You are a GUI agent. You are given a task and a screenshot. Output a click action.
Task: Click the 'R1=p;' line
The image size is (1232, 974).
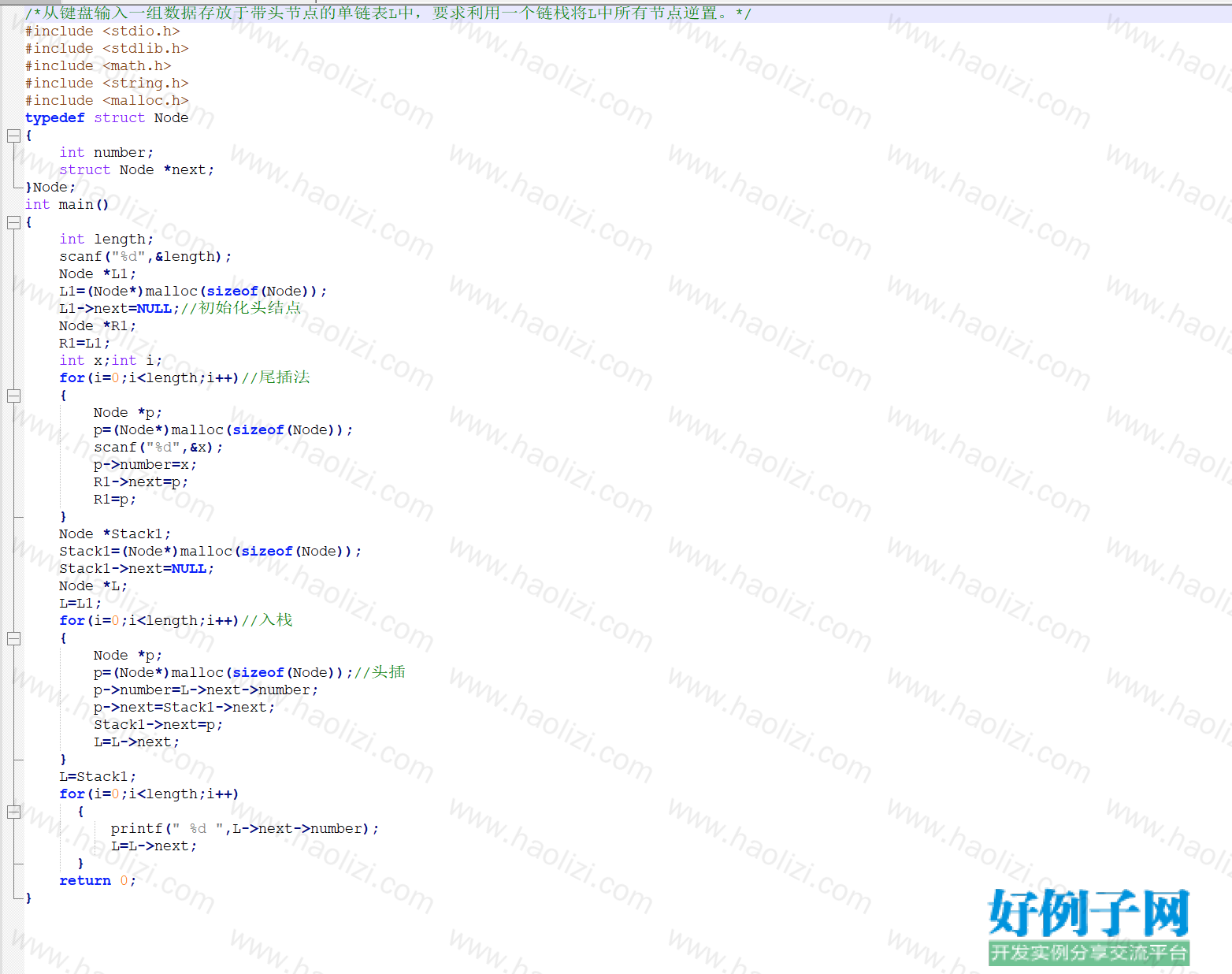click(115, 500)
